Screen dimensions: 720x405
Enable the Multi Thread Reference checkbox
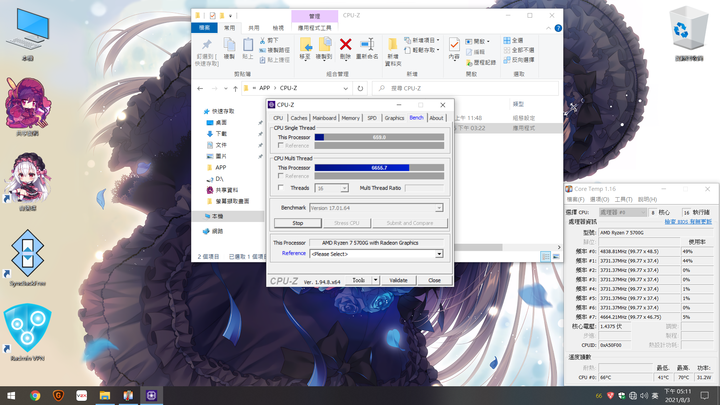[281, 176]
